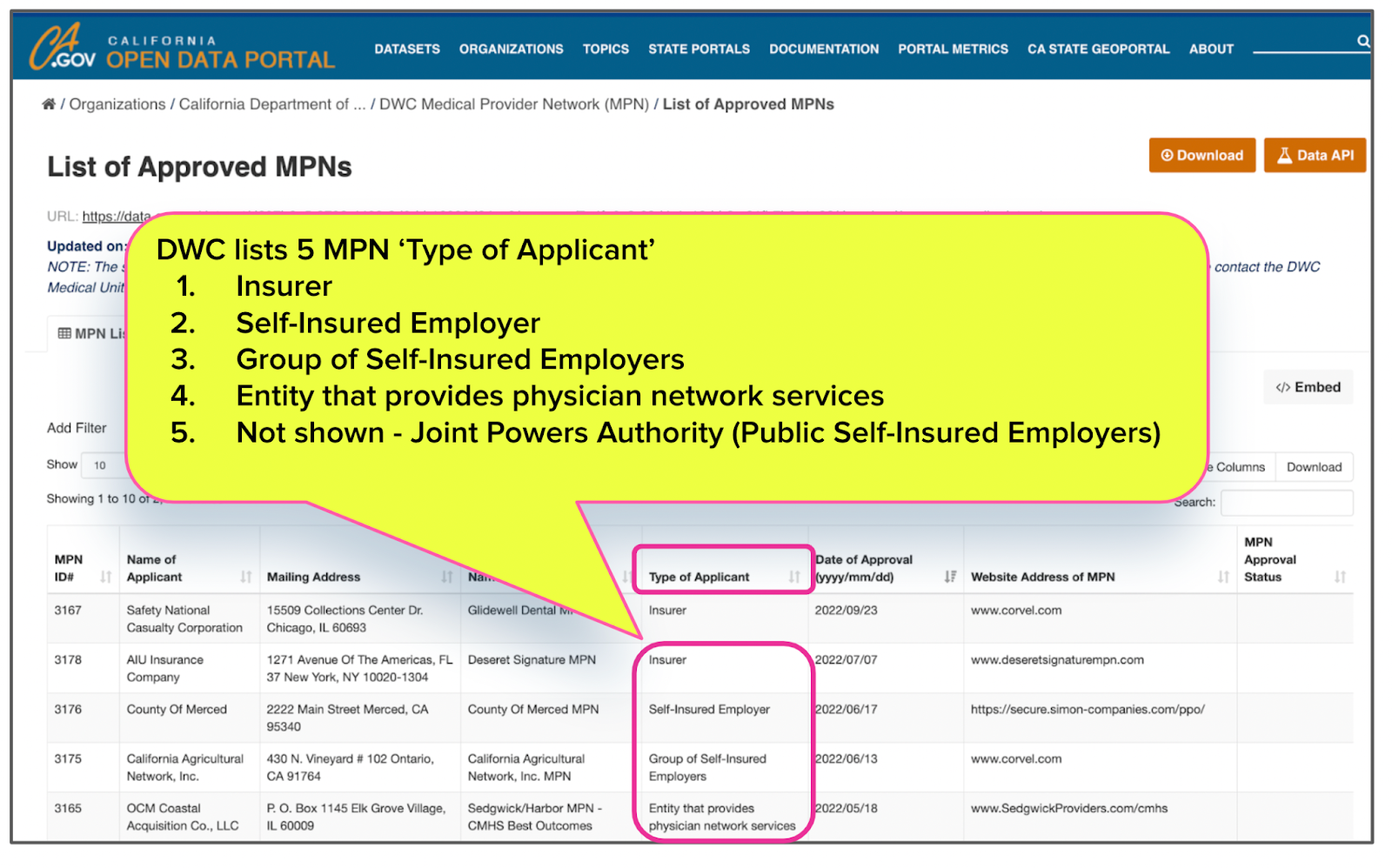Open the dataset URL link

pyautogui.click(x=117, y=217)
